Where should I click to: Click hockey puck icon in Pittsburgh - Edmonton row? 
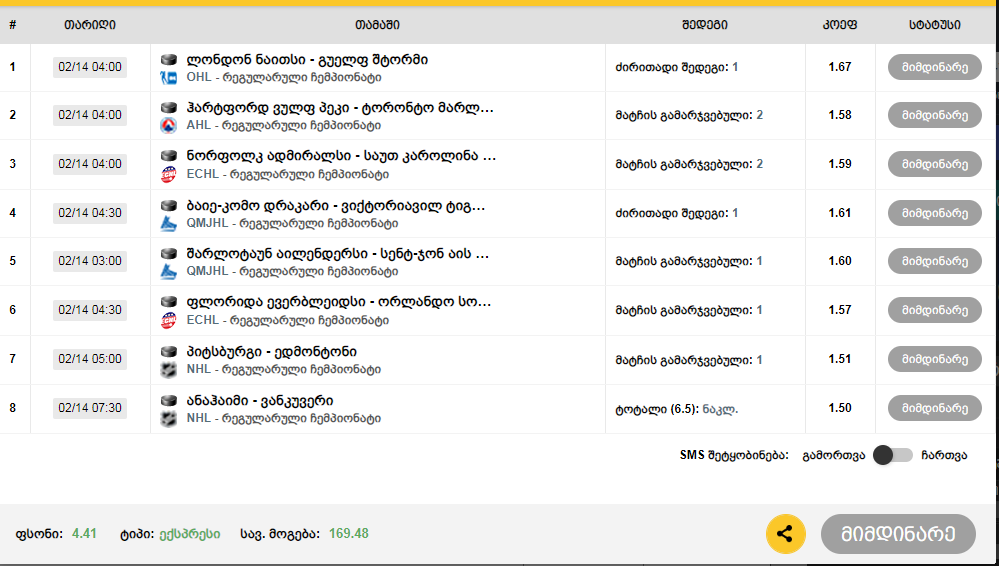click(x=168, y=352)
